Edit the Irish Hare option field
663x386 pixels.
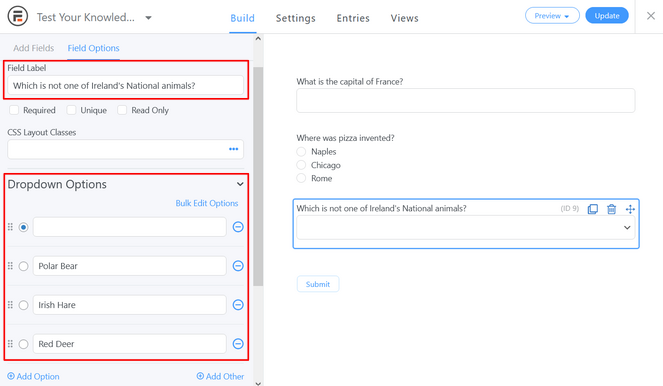click(x=129, y=305)
